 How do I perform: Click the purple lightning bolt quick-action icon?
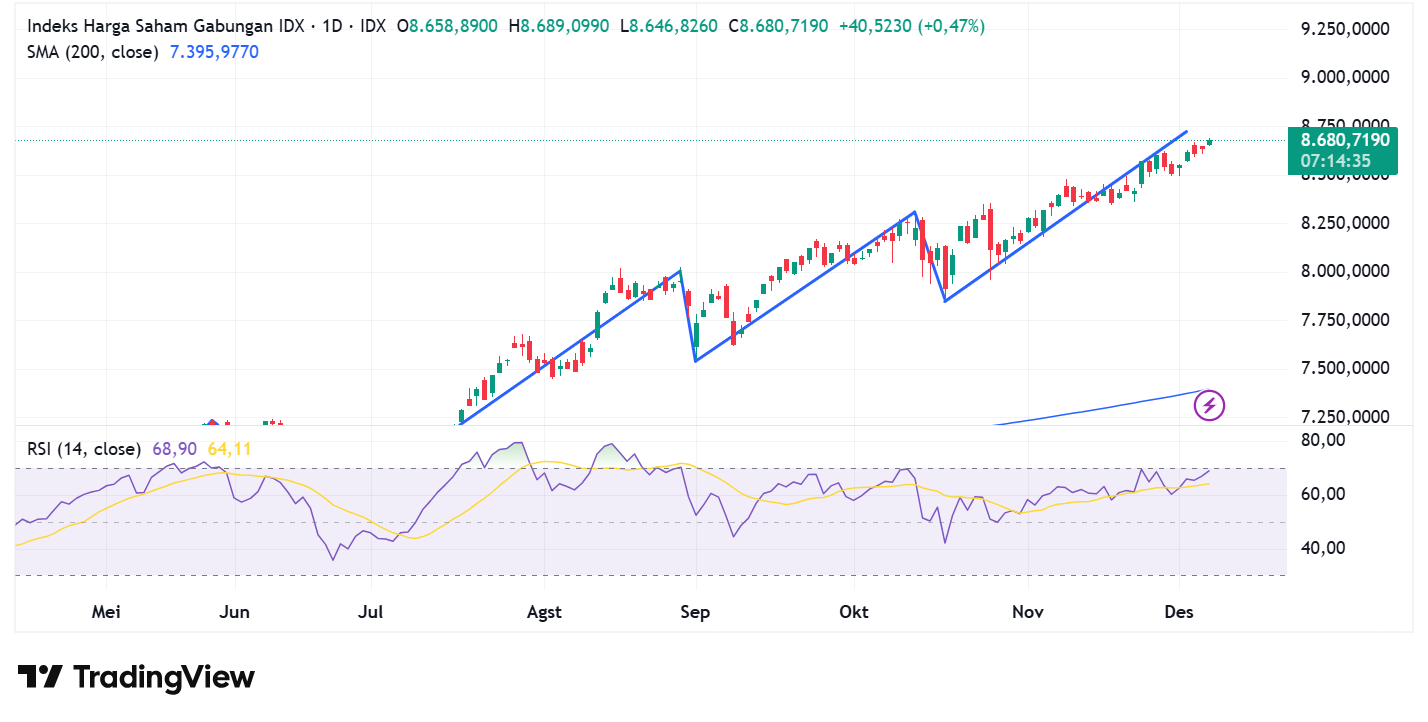pyautogui.click(x=1210, y=405)
